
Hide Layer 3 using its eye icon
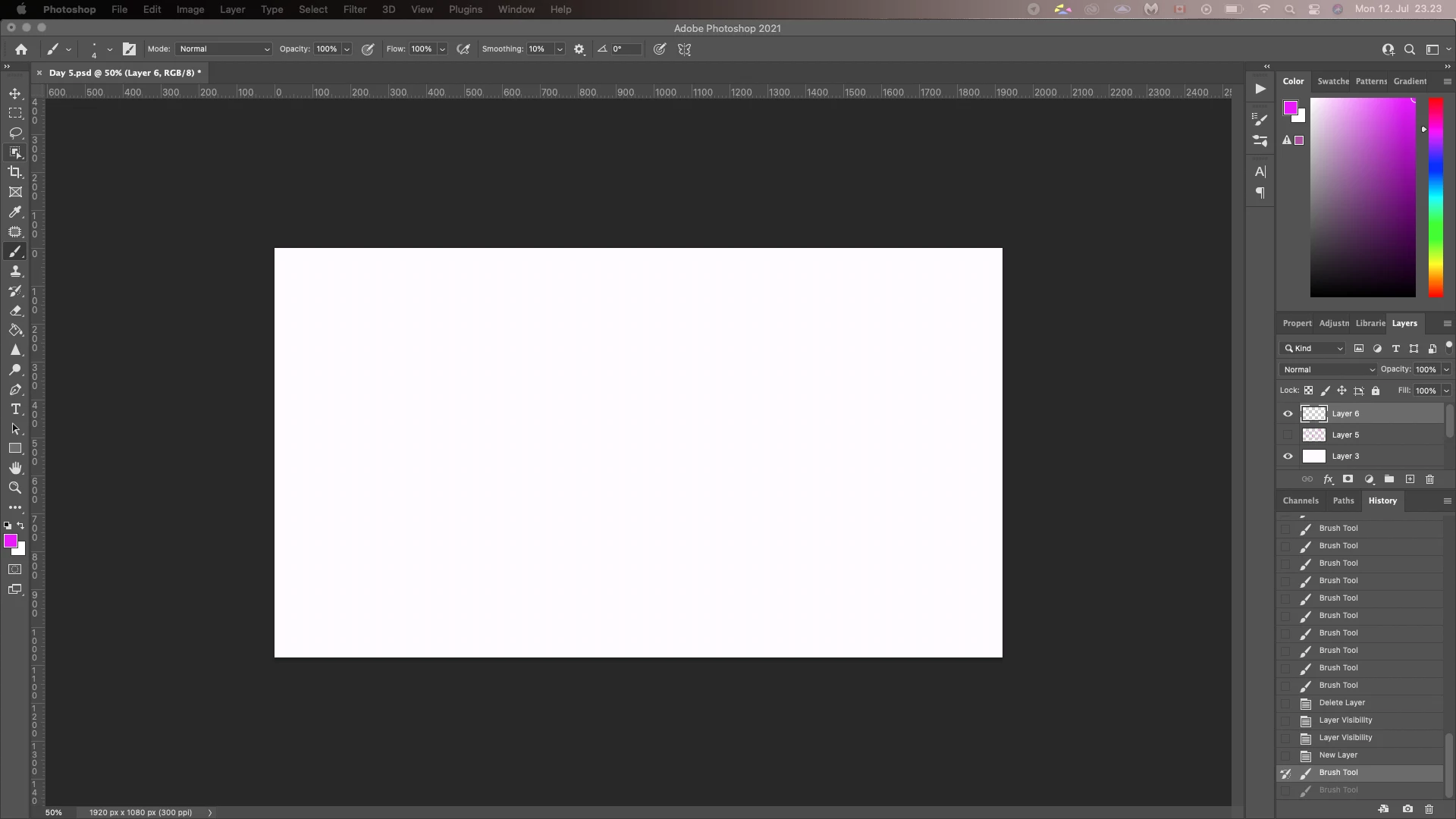[x=1288, y=457]
